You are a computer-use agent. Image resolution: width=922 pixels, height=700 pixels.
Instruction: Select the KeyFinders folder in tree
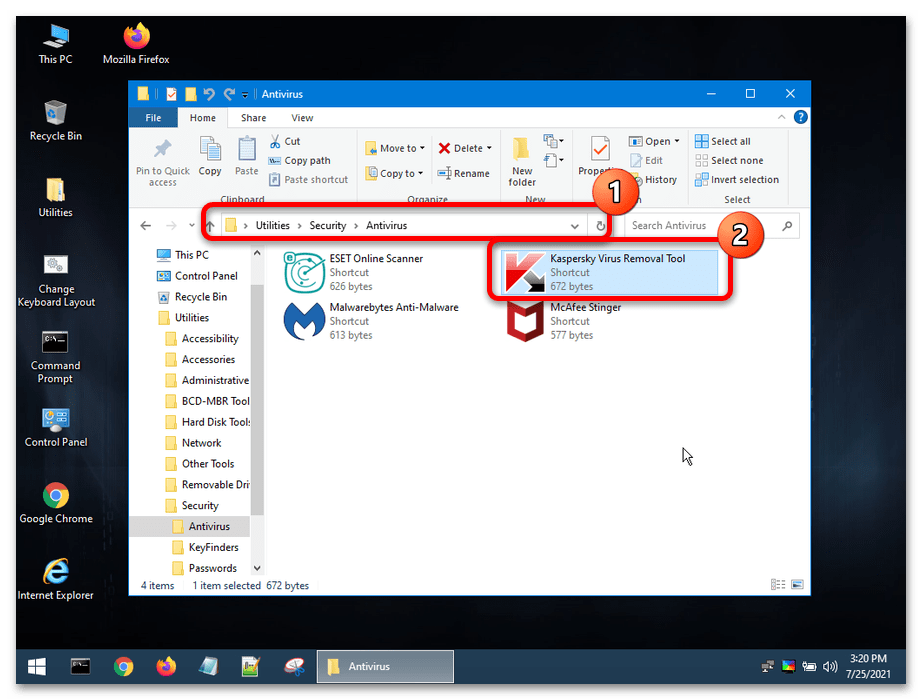pyautogui.click(x=213, y=547)
